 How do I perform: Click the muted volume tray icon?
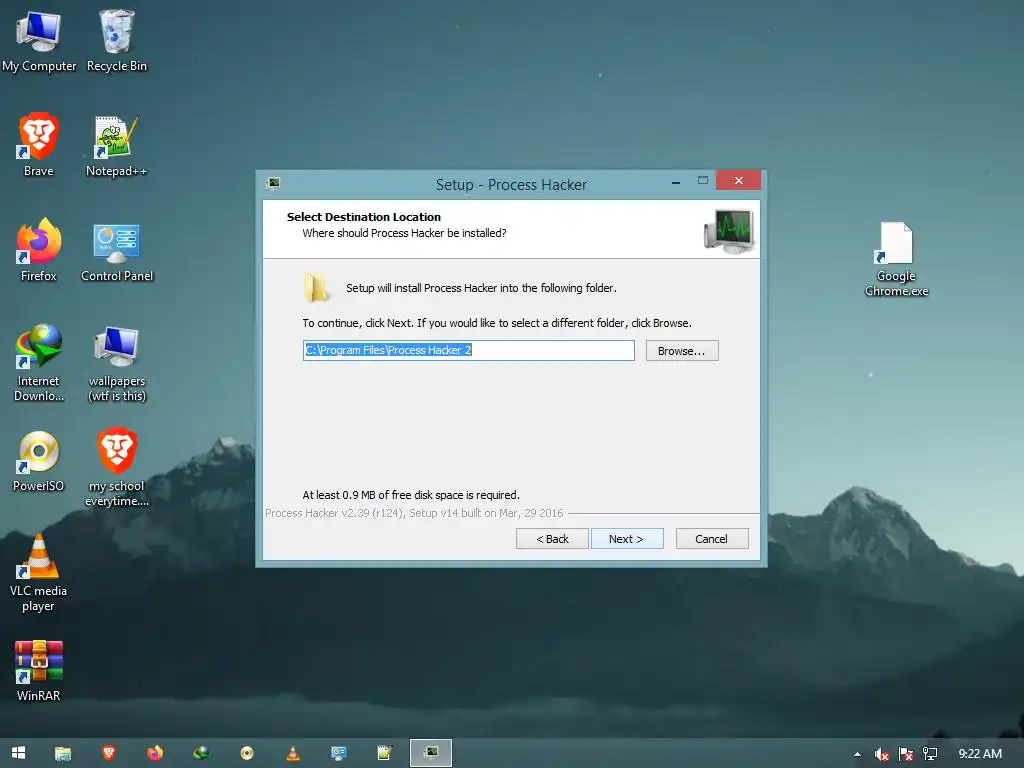881,754
